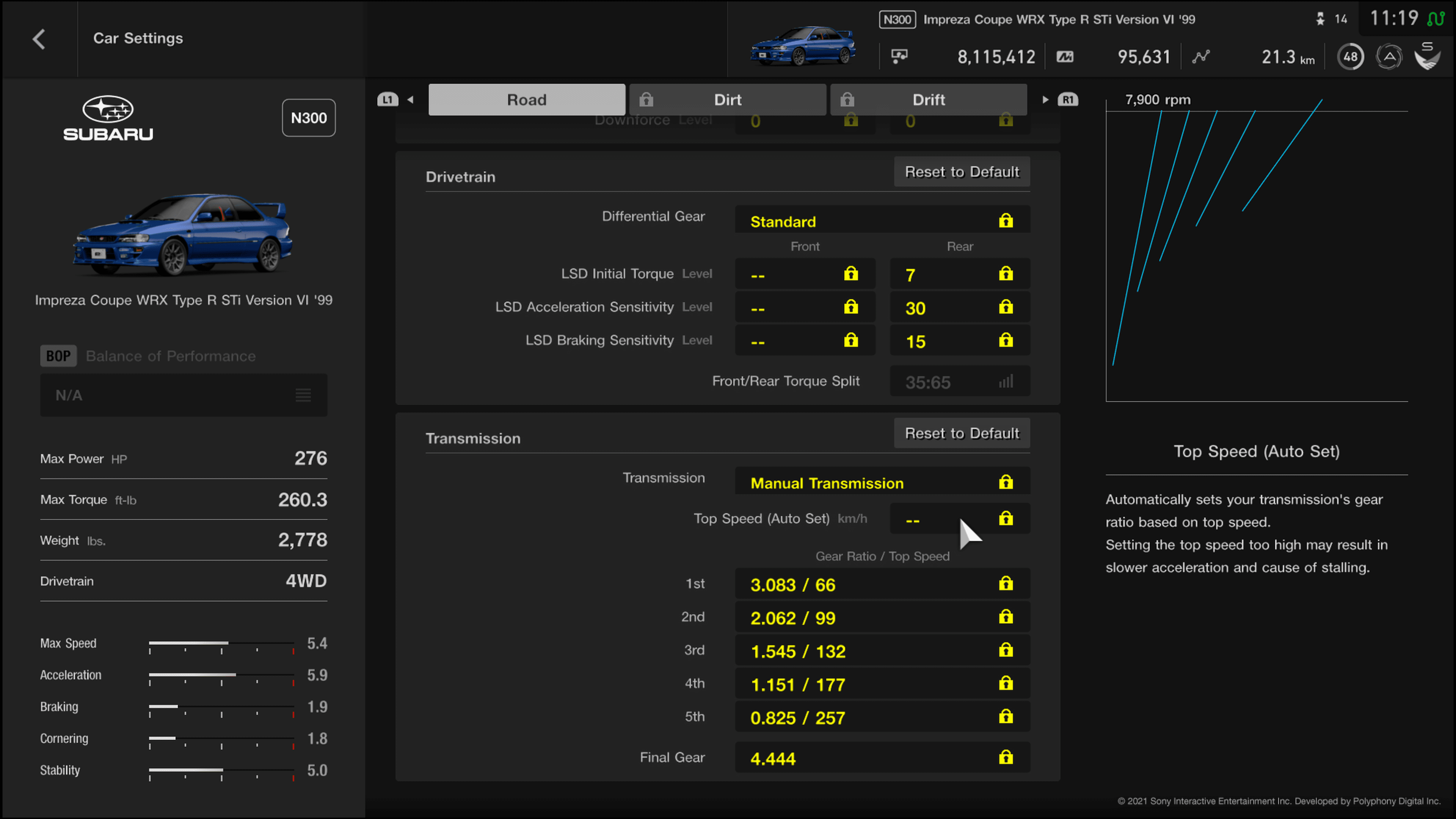The image size is (1456, 819).
Task: Select rear LSD Braking Sensitivity value 15
Action: pos(960,341)
